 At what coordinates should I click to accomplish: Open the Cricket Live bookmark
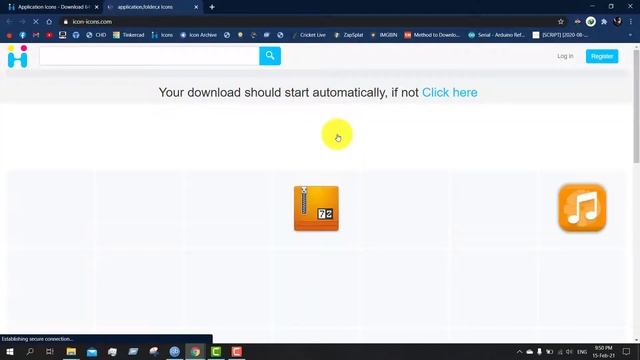pos(309,35)
